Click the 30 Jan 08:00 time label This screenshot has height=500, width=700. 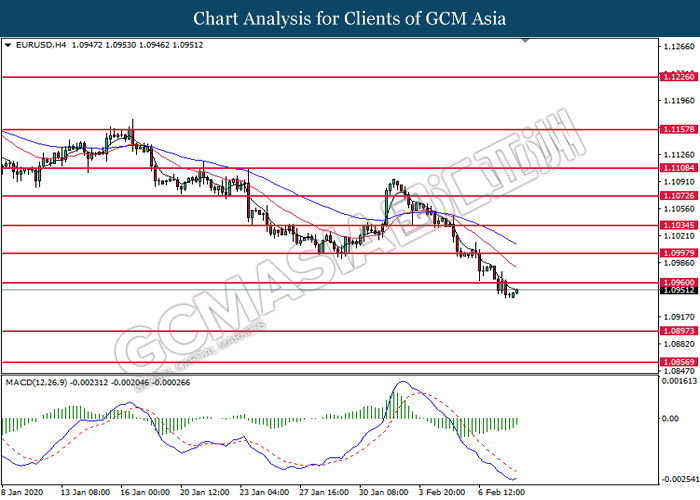click(x=383, y=492)
